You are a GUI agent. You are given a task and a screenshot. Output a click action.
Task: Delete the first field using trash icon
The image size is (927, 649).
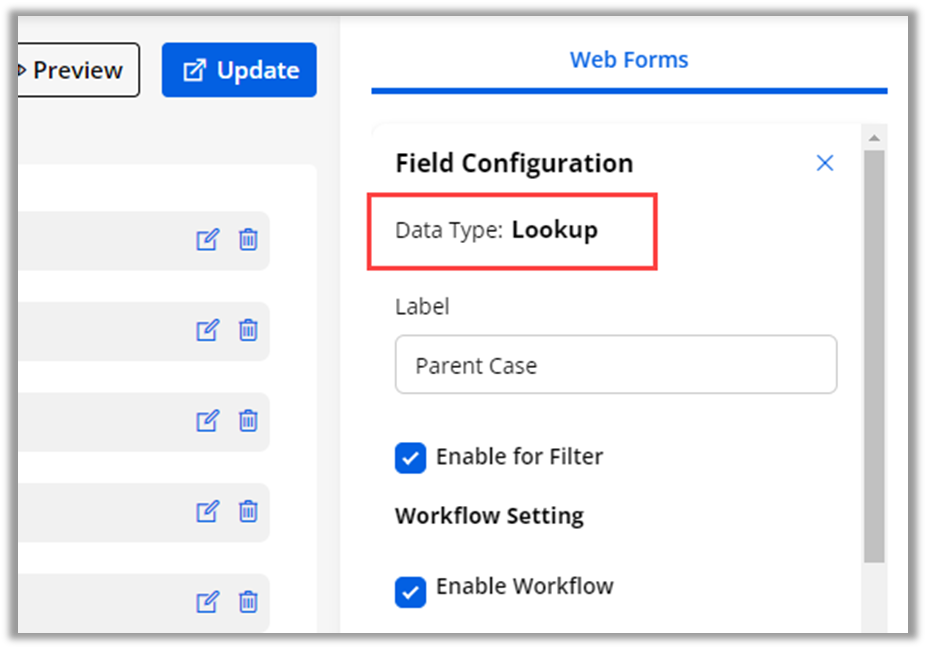248,240
